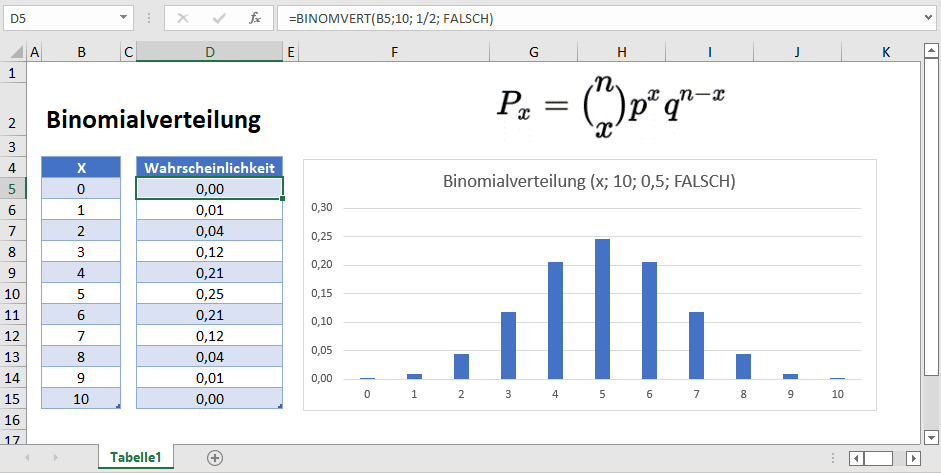Image resolution: width=941 pixels, height=473 pixels.
Task: Click the tab-bar resize dots handle
Action: coord(833,459)
